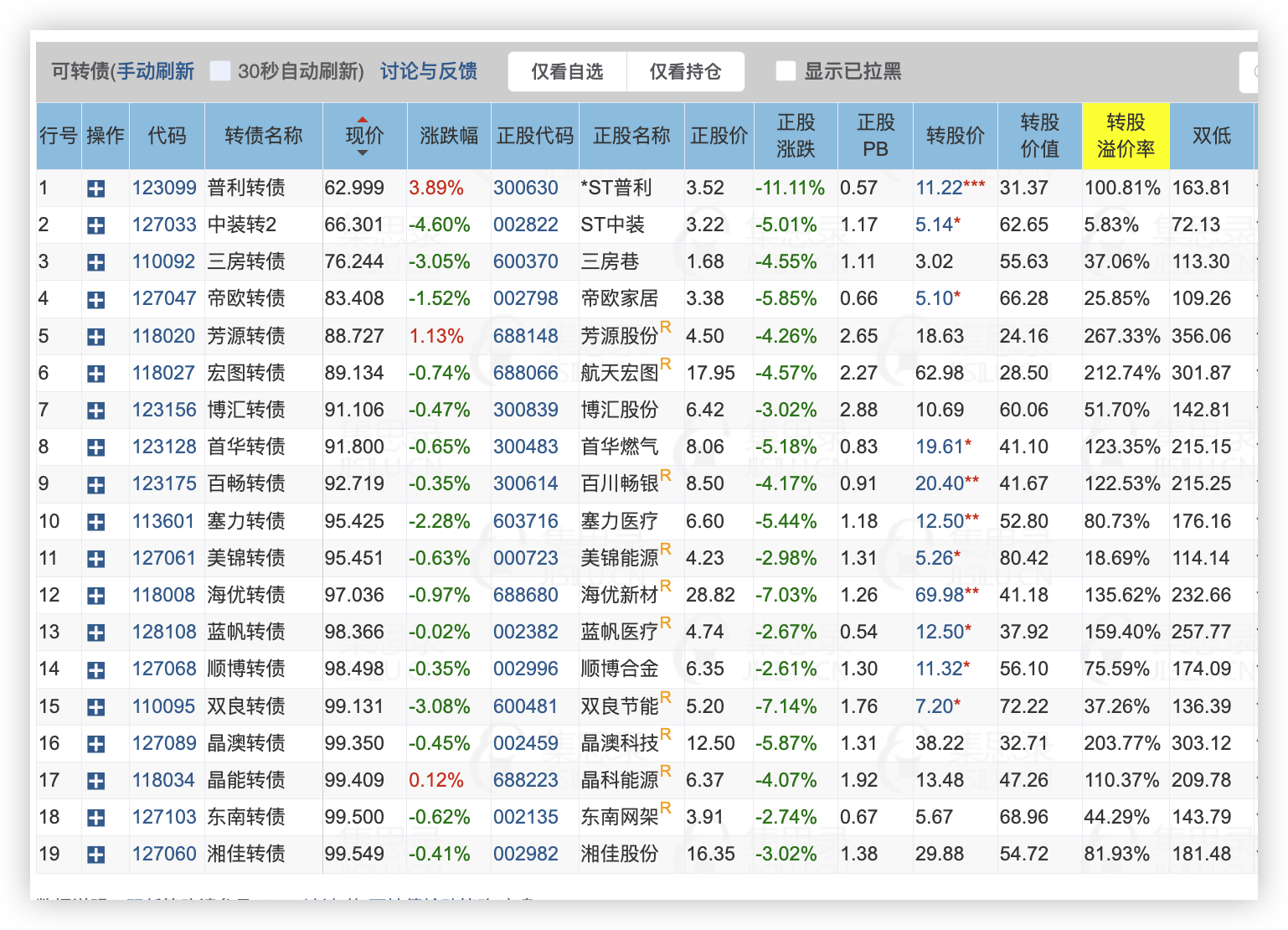Screen dimensions: 1288x930
Task: Click the plus icon for 蓝帆转债
Action: click(x=96, y=633)
